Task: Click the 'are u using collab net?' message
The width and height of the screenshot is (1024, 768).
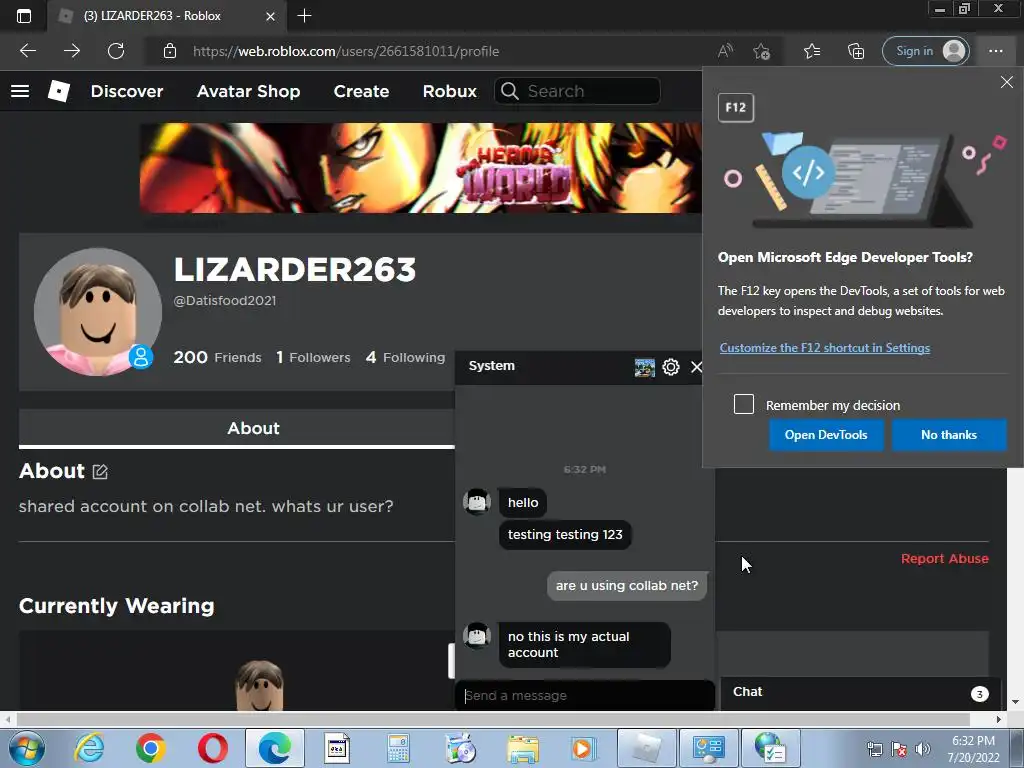Action: tap(627, 585)
